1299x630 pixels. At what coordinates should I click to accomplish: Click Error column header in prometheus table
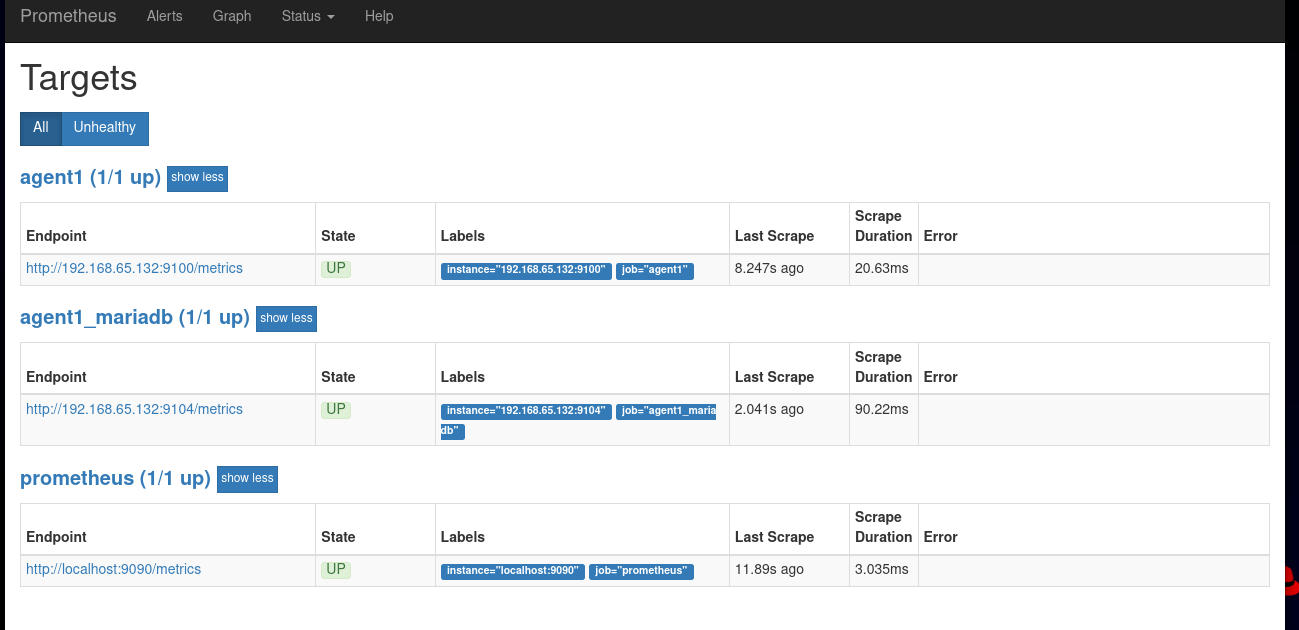(x=941, y=537)
